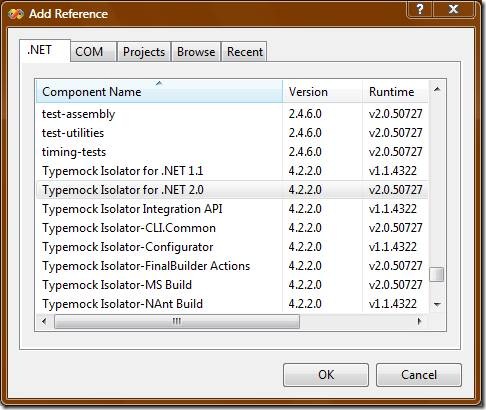Switch to the Browse tab
This screenshot has width=486, height=410.
click(x=196, y=52)
